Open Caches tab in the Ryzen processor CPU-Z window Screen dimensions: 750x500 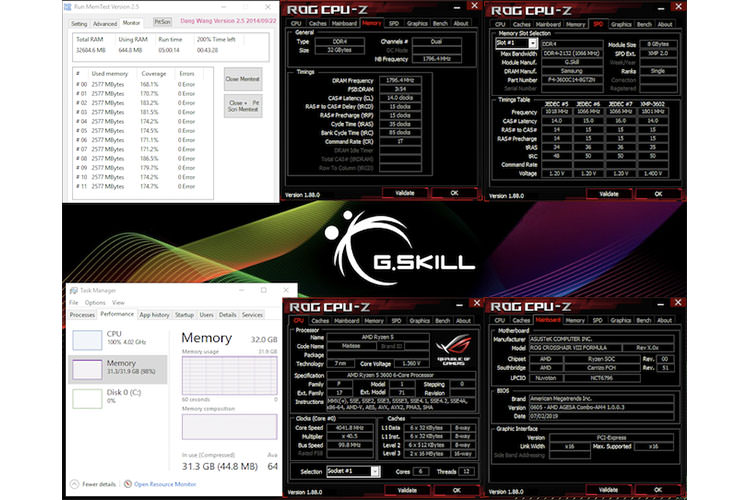pos(320,321)
